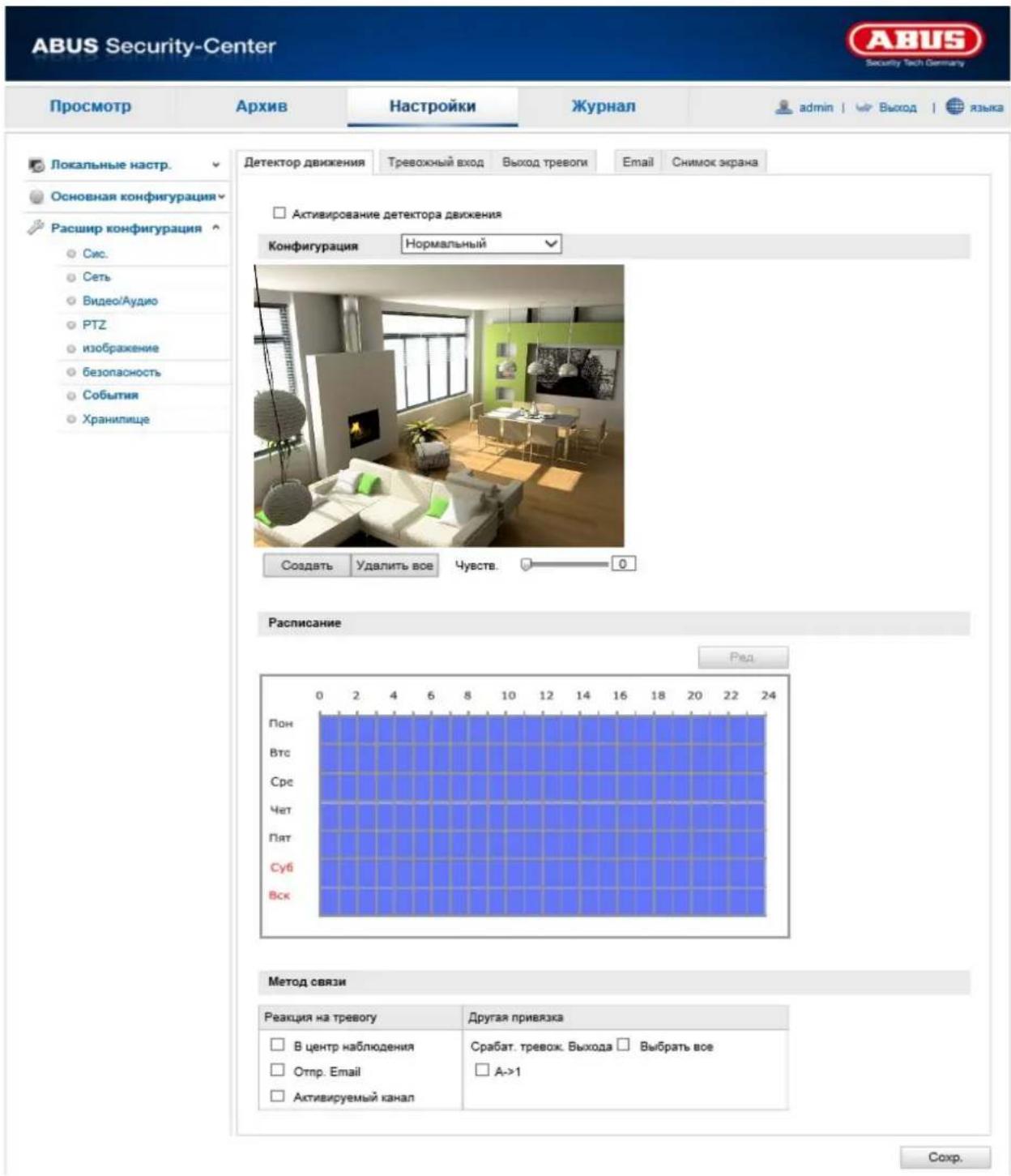The height and width of the screenshot is (1176, 1011).
Task: Open the Журнал tab
Action: 604,106
